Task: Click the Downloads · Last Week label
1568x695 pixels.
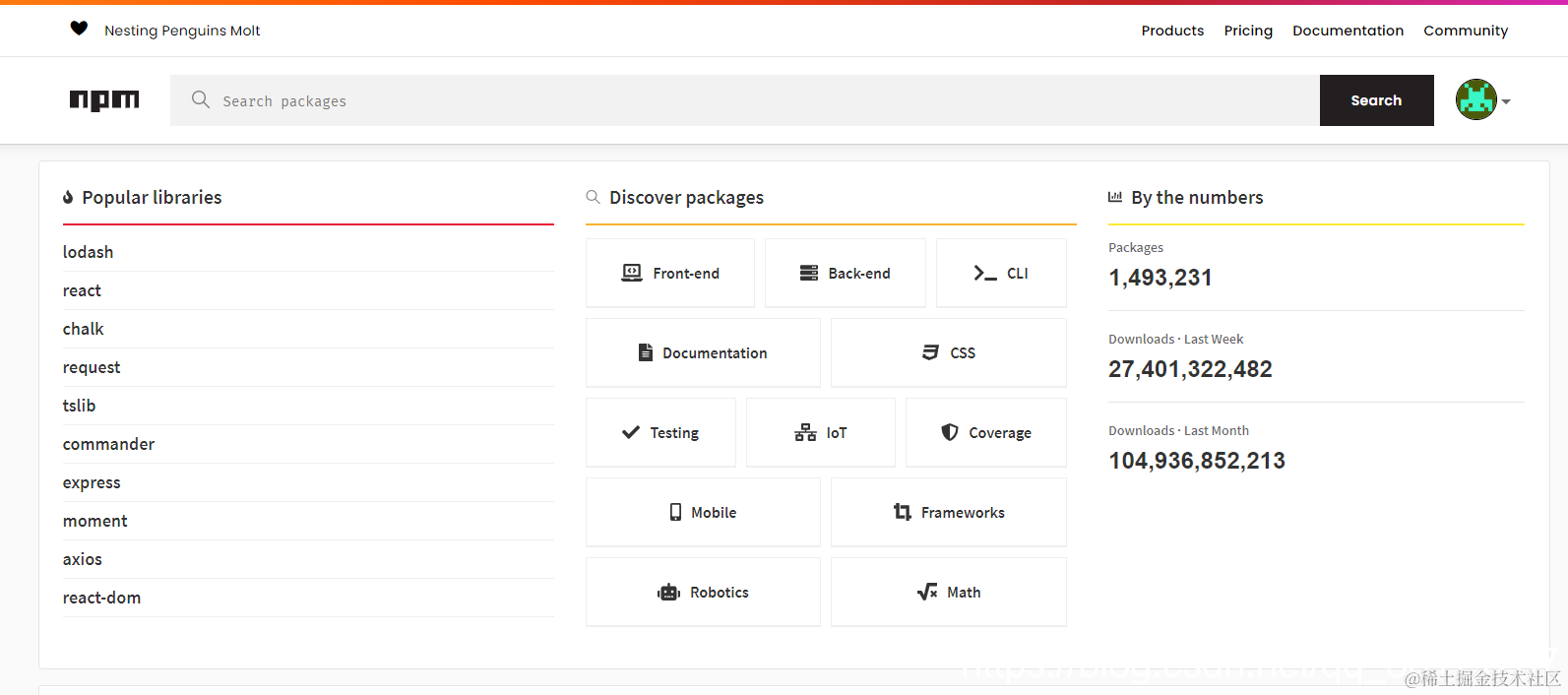Action: 1175,339
